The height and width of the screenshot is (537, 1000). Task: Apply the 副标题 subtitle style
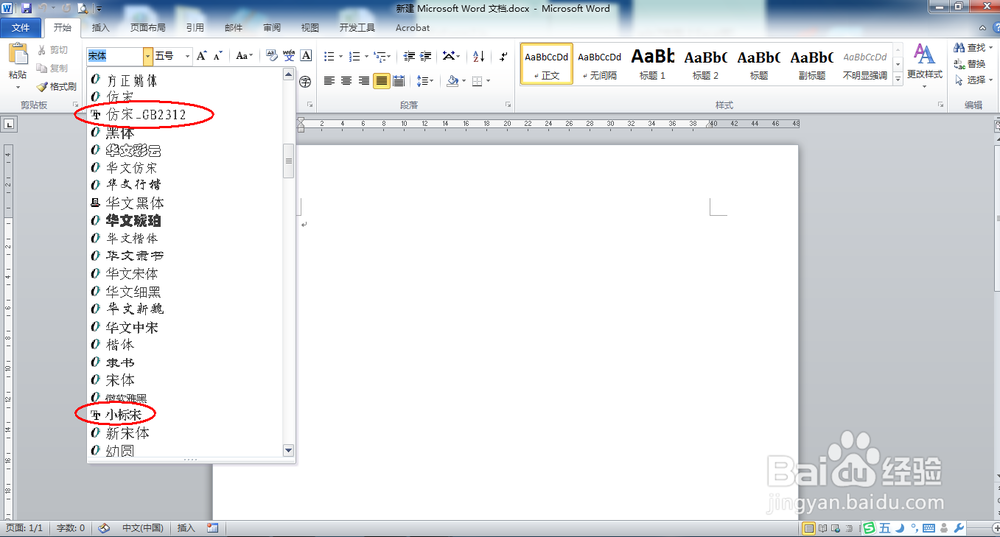(812, 63)
